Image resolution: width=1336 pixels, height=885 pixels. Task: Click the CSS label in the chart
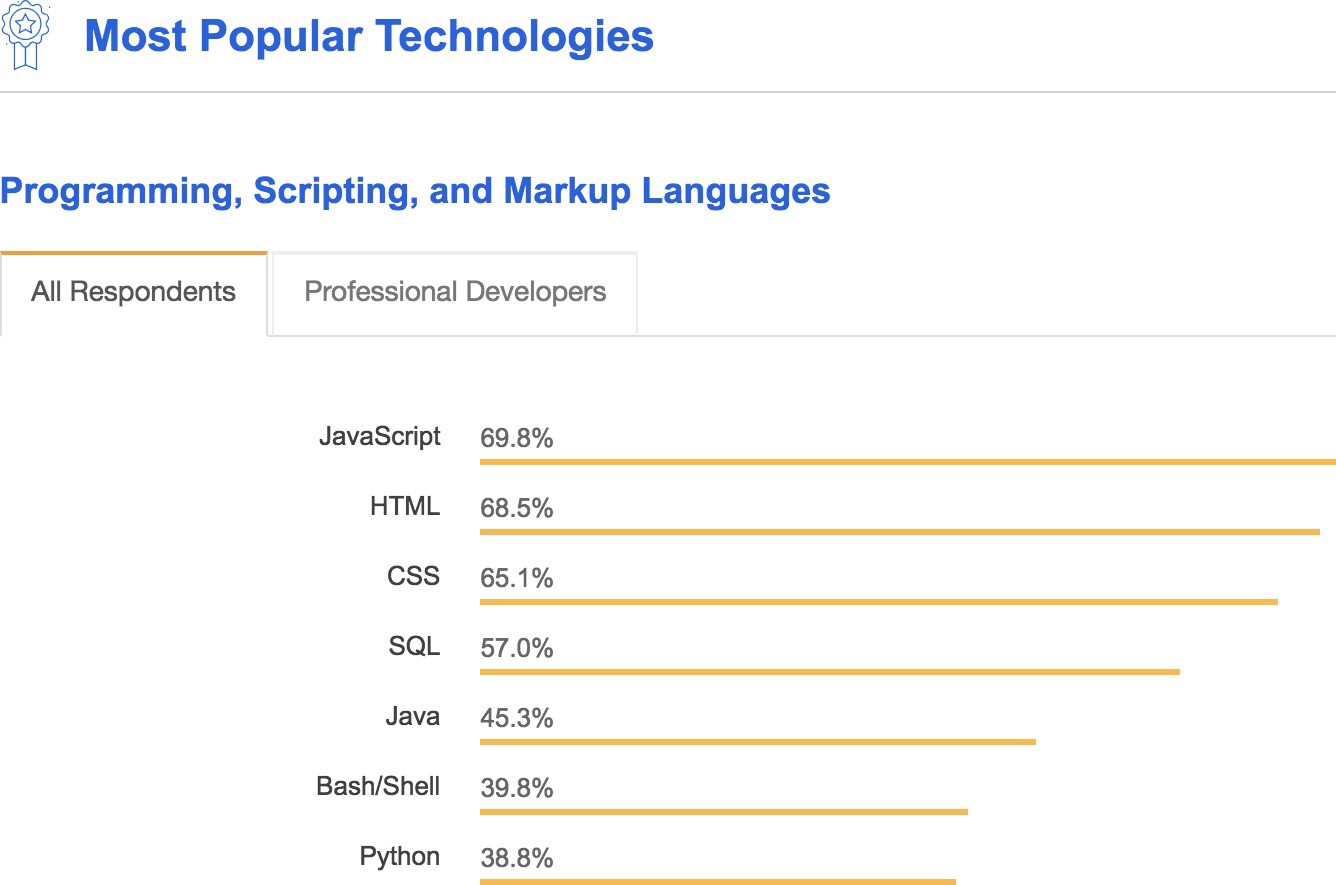pyautogui.click(x=413, y=576)
